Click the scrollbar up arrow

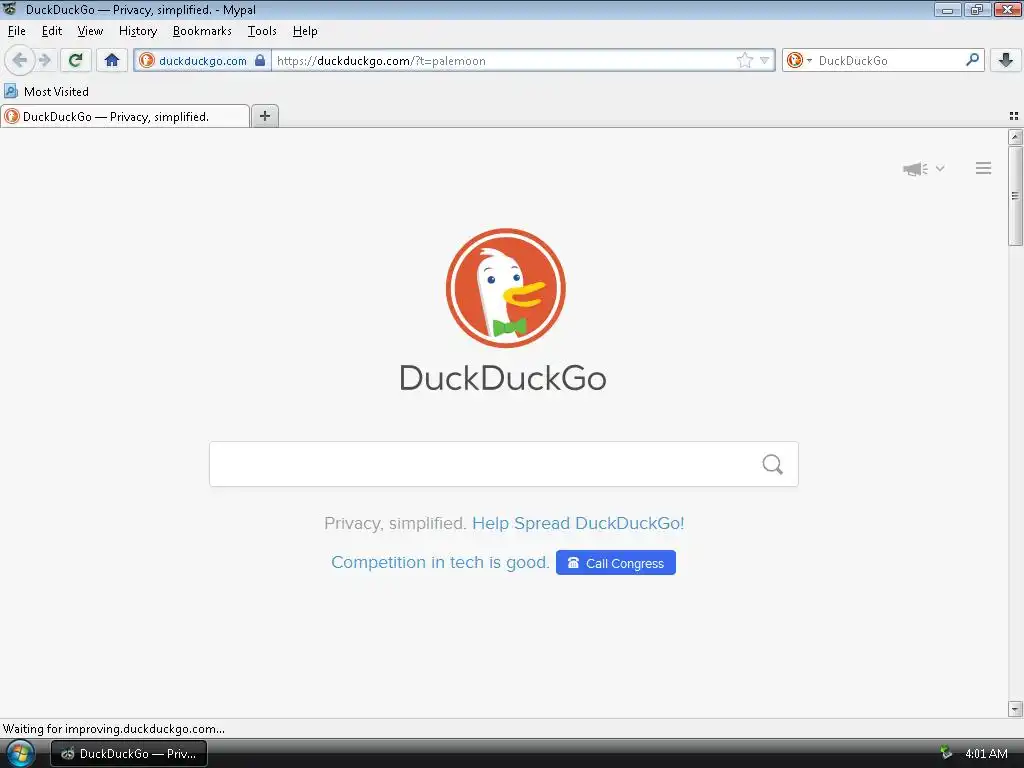(x=1015, y=136)
